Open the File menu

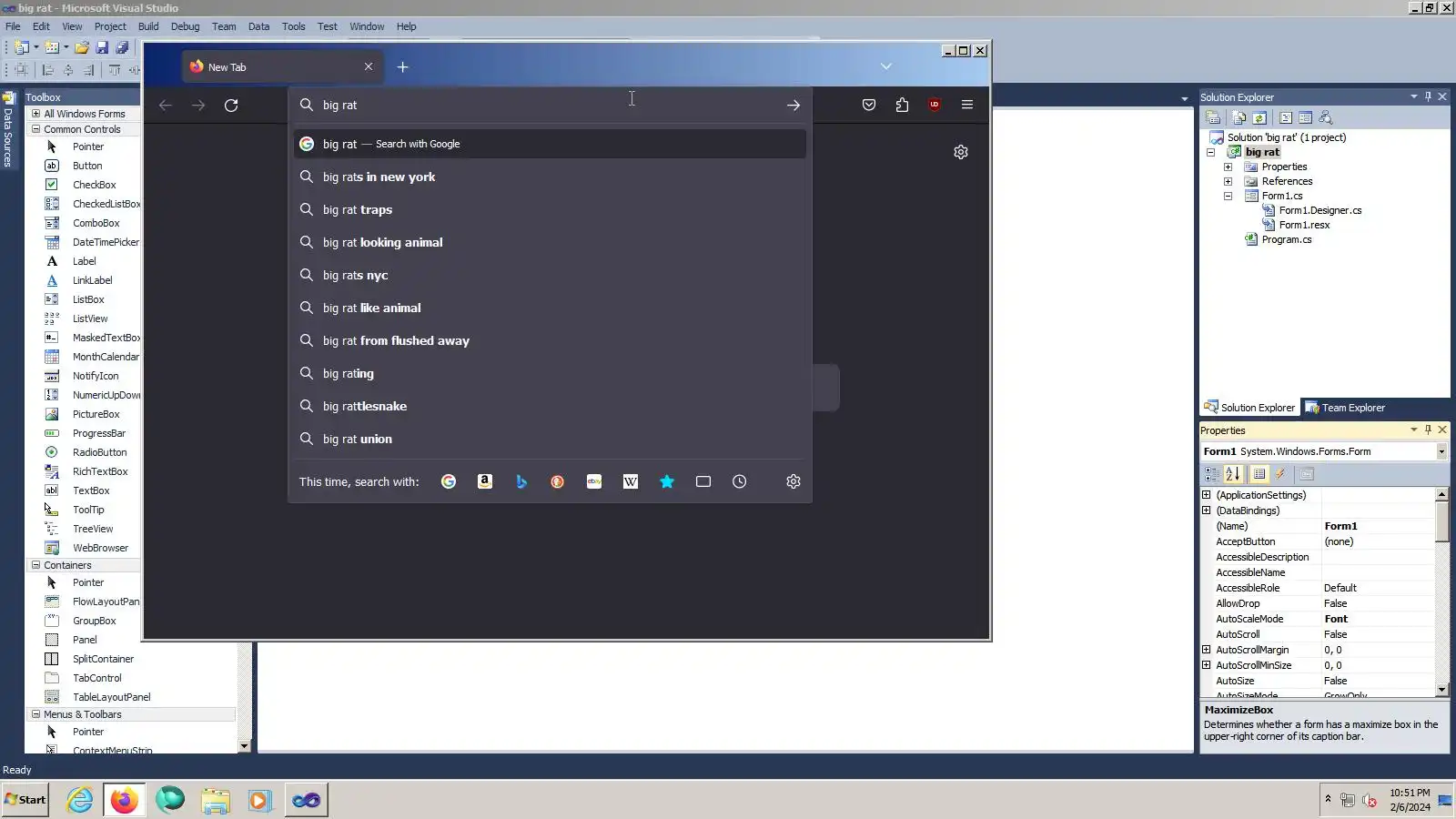coord(13,26)
